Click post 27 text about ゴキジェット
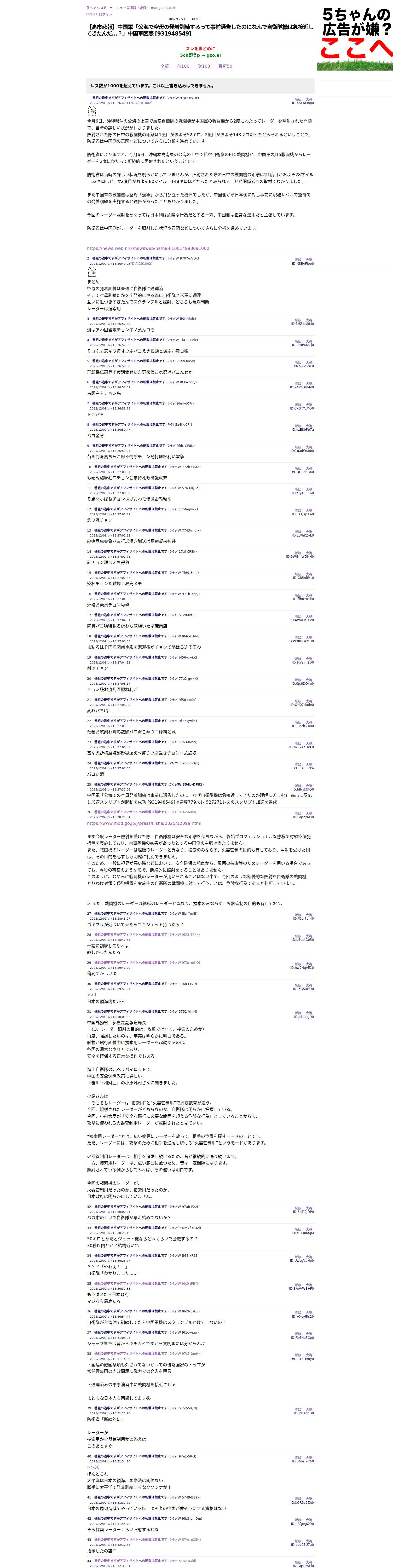Screen dimensions: 393x1568 point(135,925)
